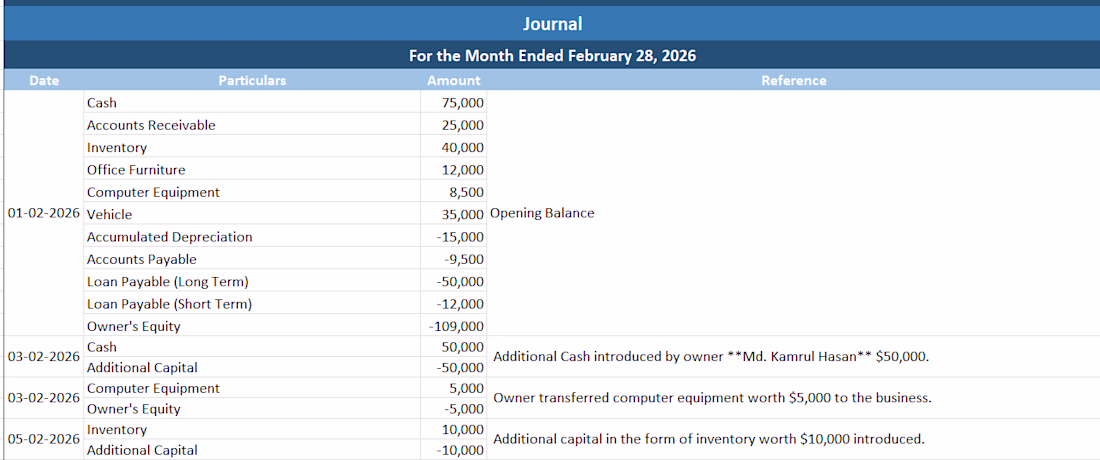1100x460 pixels.
Task: Select the -15,000 amount cell
Action: tap(453, 237)
